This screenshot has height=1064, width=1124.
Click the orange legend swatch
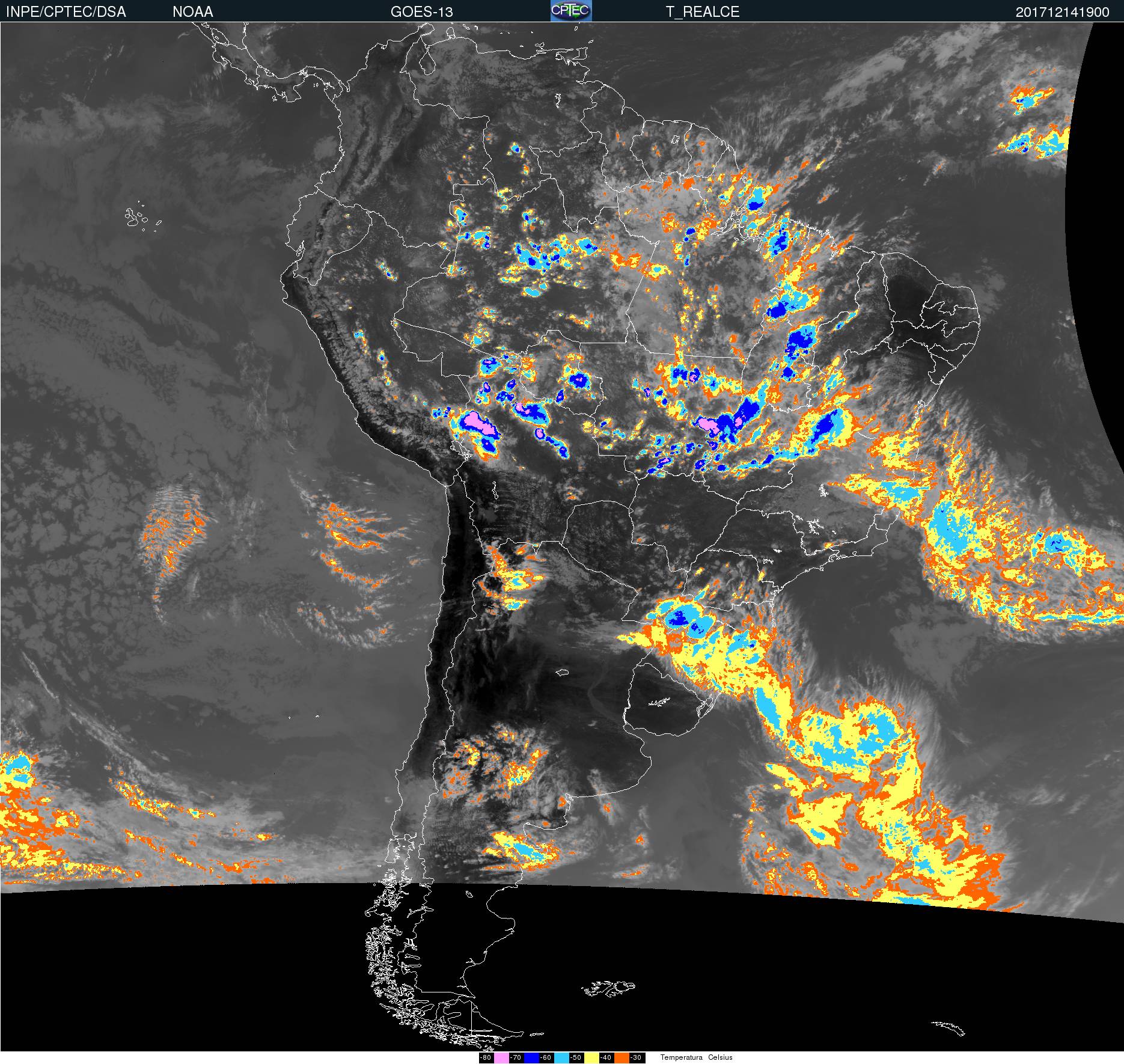pos(622,1058)
